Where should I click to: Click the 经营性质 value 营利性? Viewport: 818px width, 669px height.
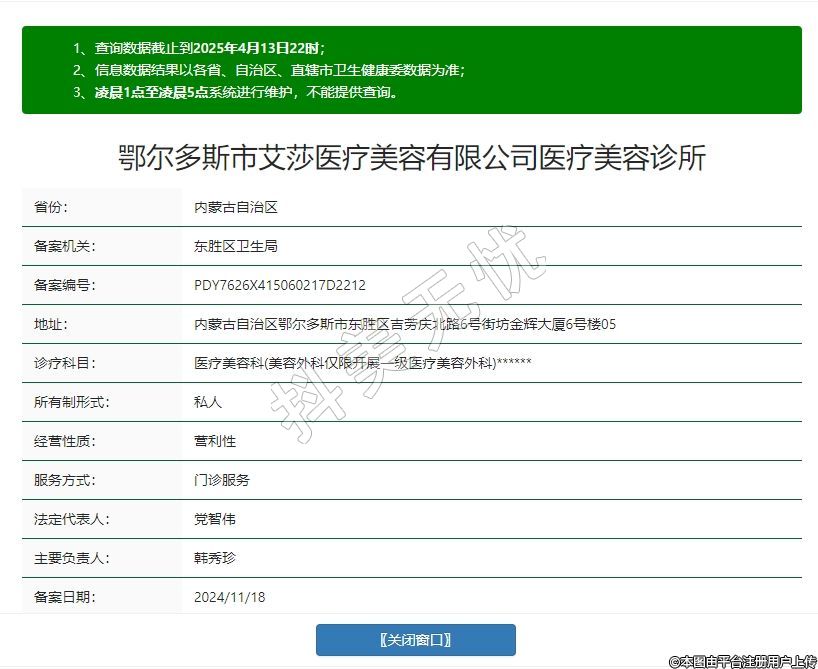[215, 441]
